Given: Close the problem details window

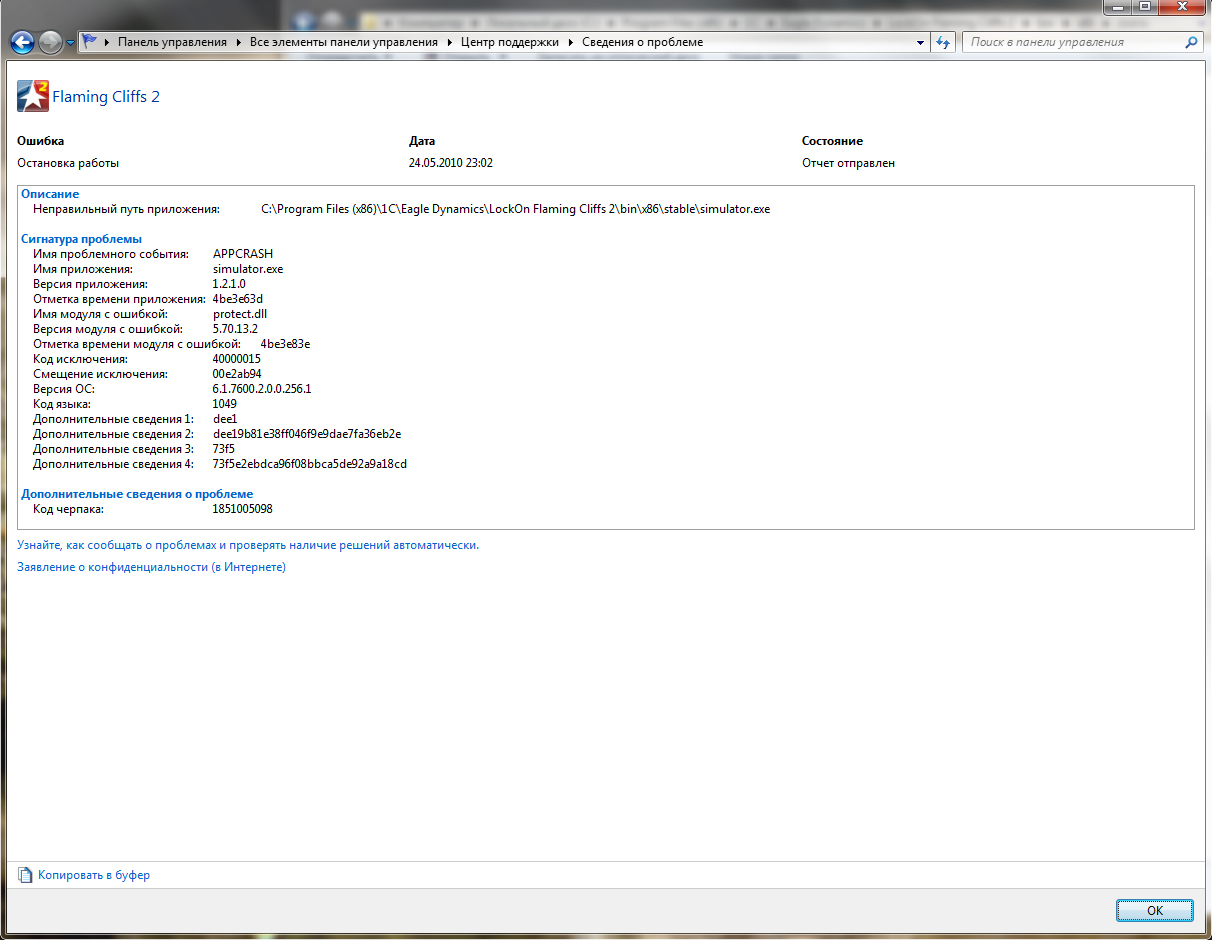Looking at the screenshot, I should pyautogui.click(x=1182, y=6).
